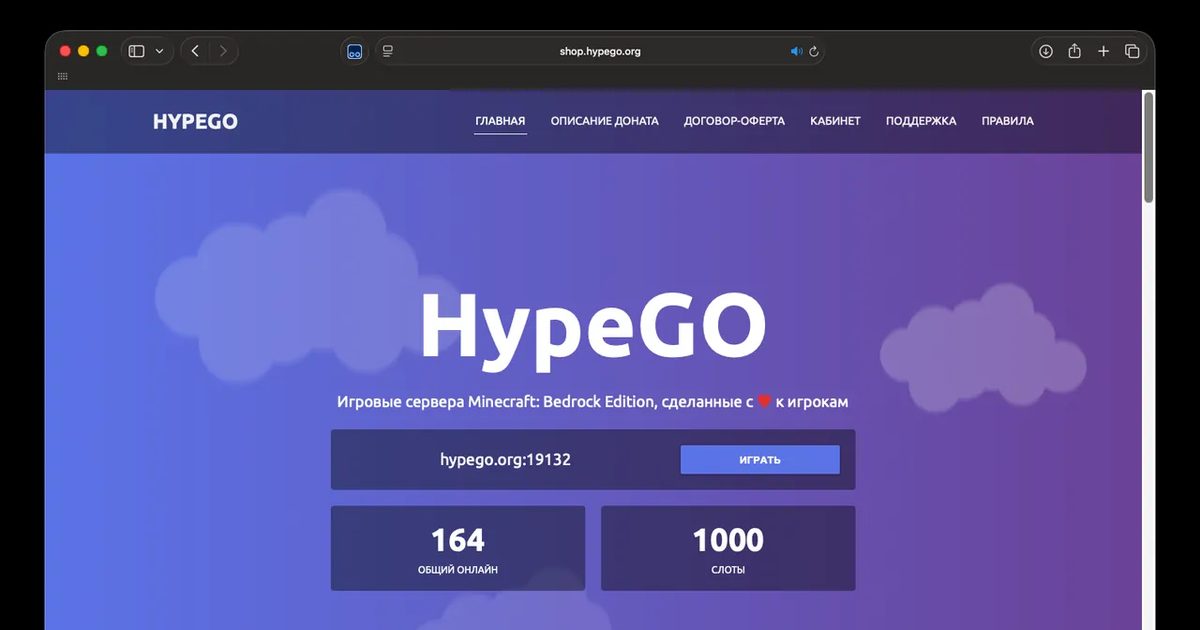Image resolution: width=1200 pixels, height=630 pixels.
Task: Click the 164 online count
Action: click(x=458, y=540)
